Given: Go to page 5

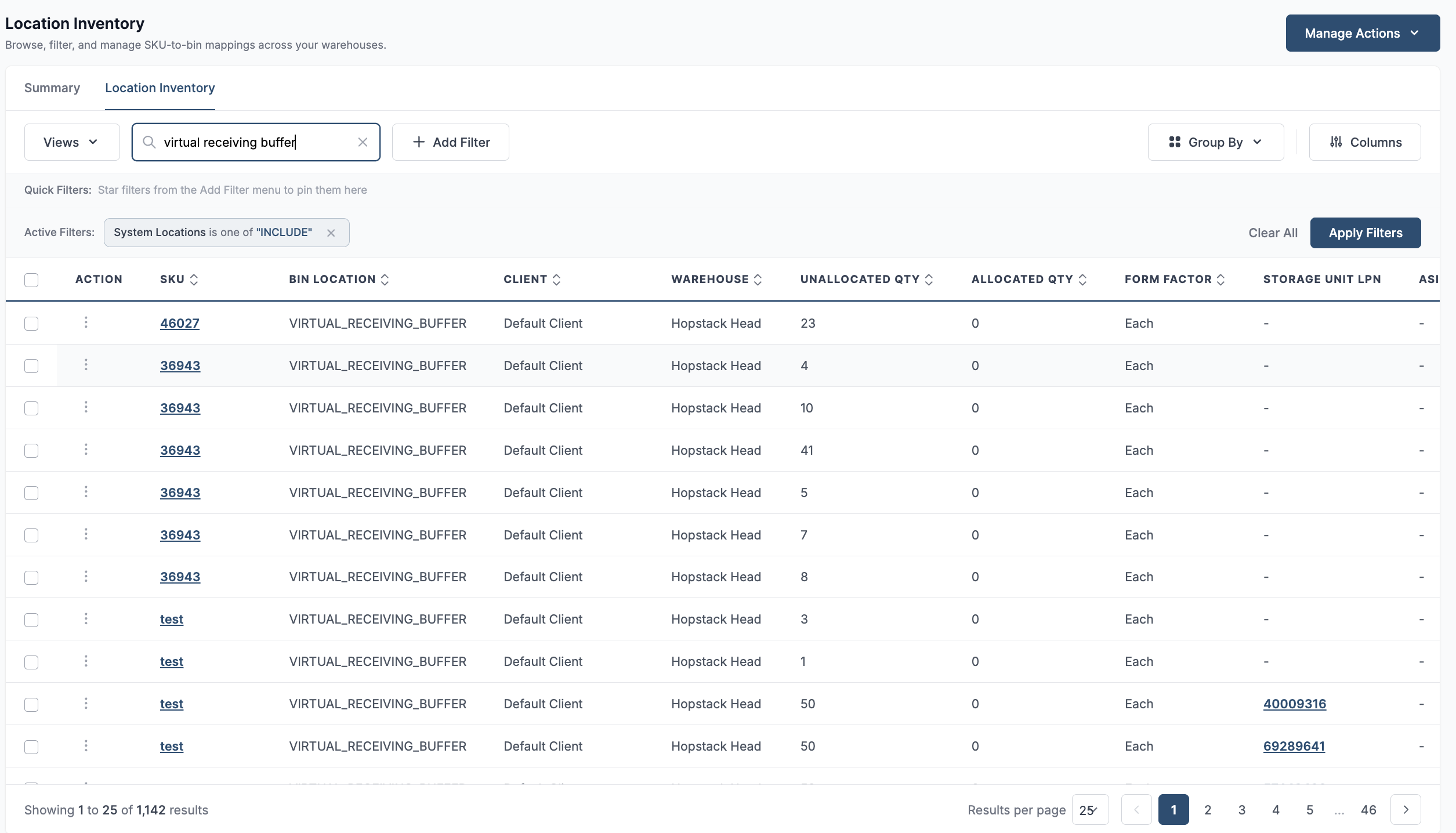Looking at the screenshot, I should pyautogui.click(x=1310, y=810).
